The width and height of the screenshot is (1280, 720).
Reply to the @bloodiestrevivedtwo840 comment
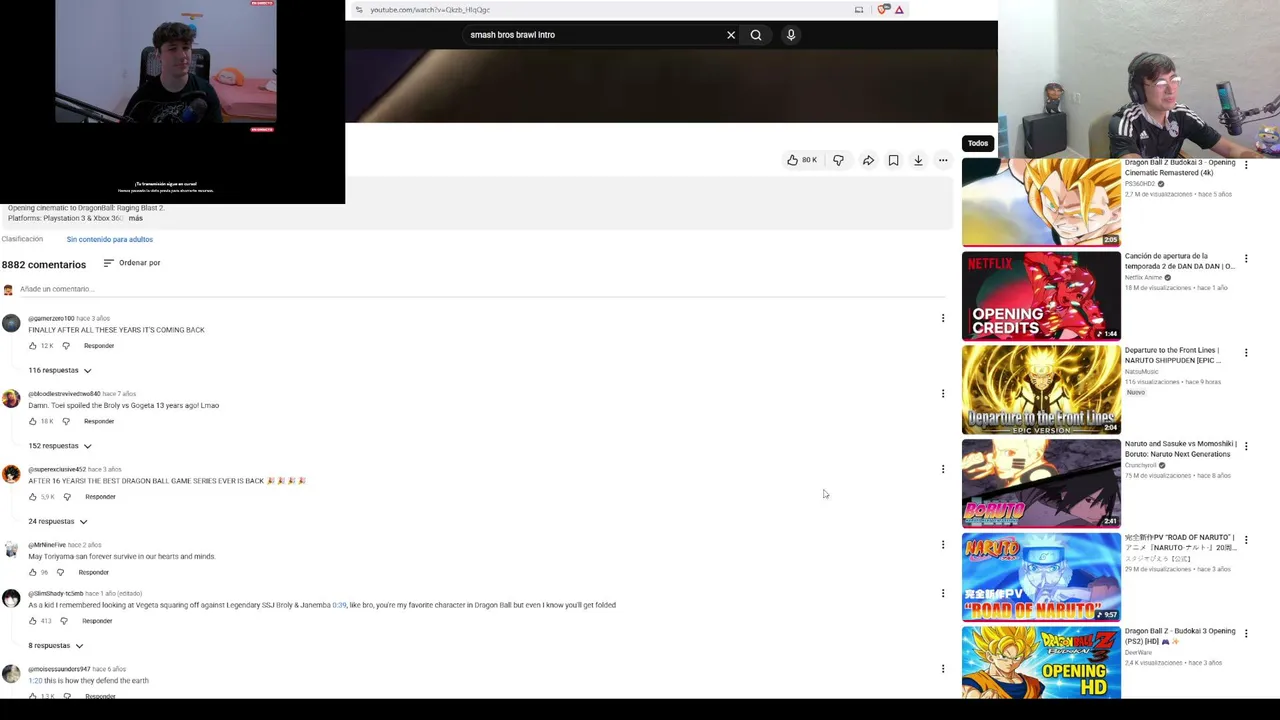pos(99,421)
